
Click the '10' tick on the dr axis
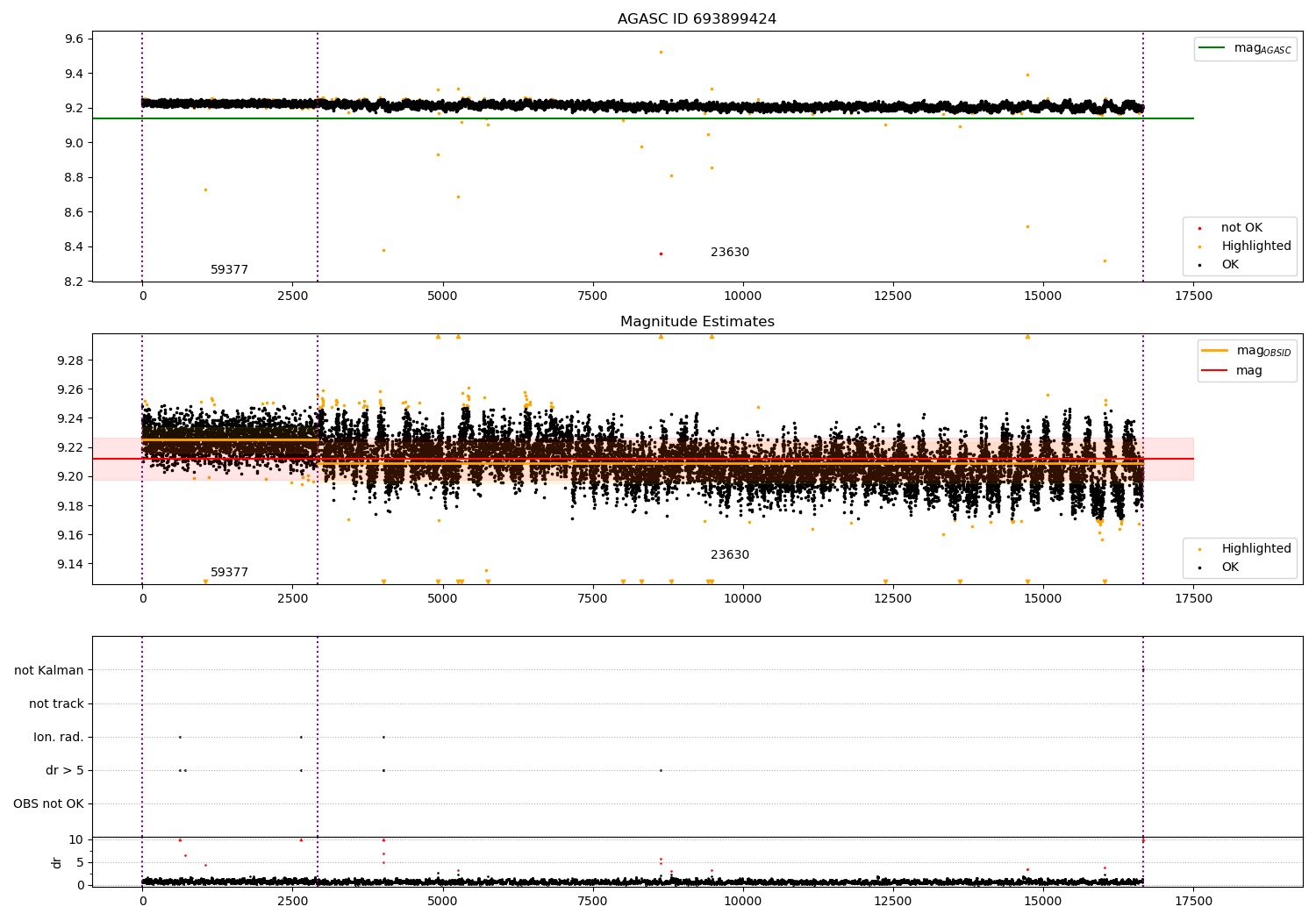click(76, 839)
